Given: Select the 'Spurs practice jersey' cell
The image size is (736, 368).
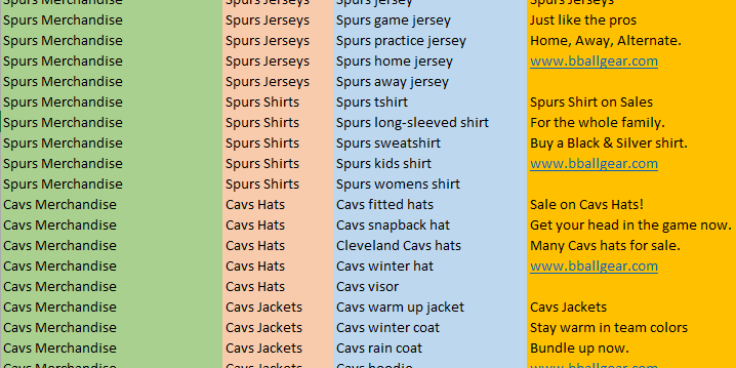Looking at the screenshot, I should pos(430,41).
